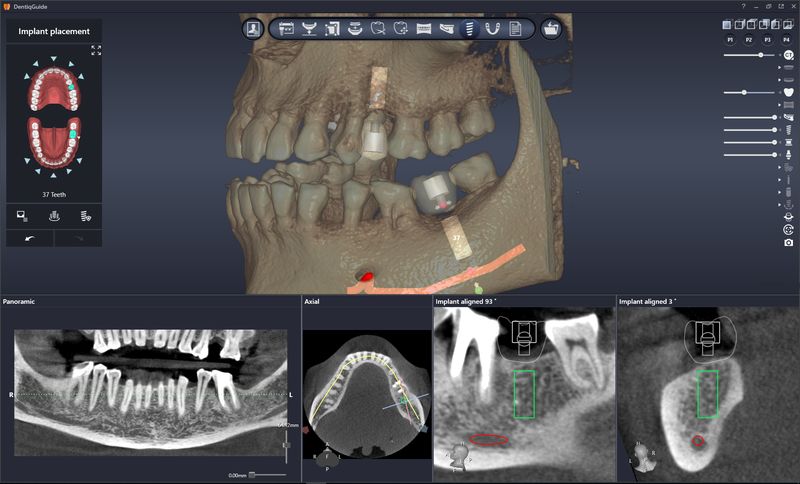Click the implant library button in left panel
Viewport: 800px width, 484px height.
tap(55, 214)
